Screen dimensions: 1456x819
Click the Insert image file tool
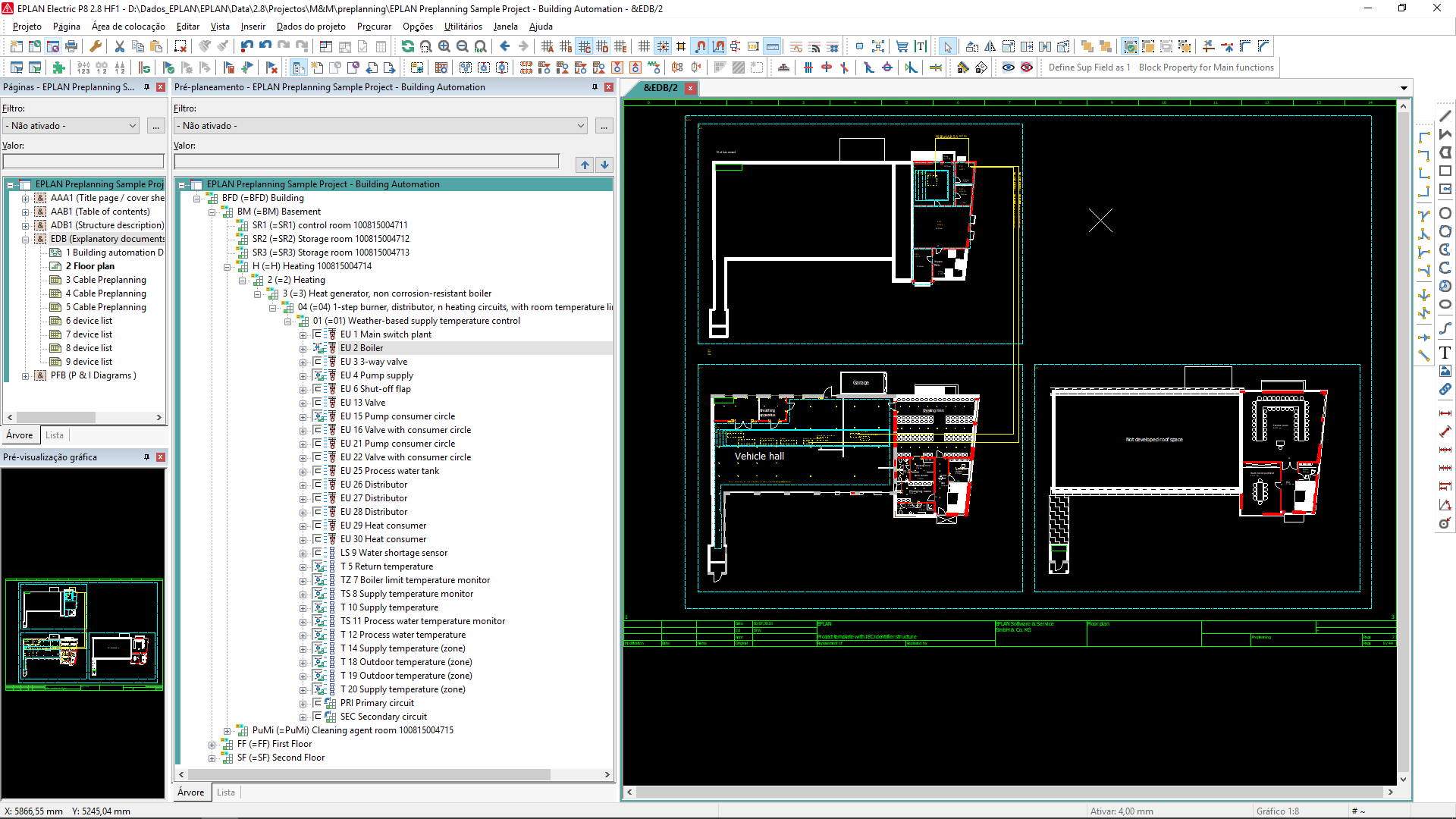click(x=1445, y=371)
